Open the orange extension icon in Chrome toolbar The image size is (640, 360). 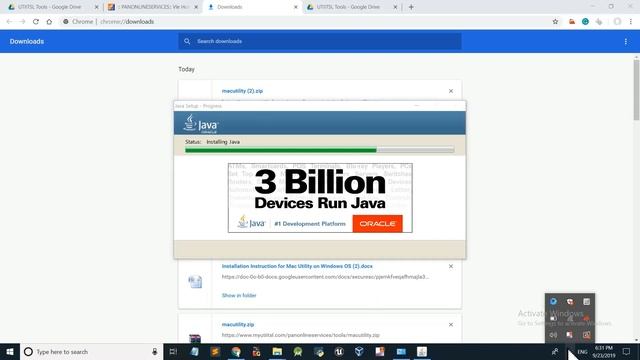(x=572, y=22)
